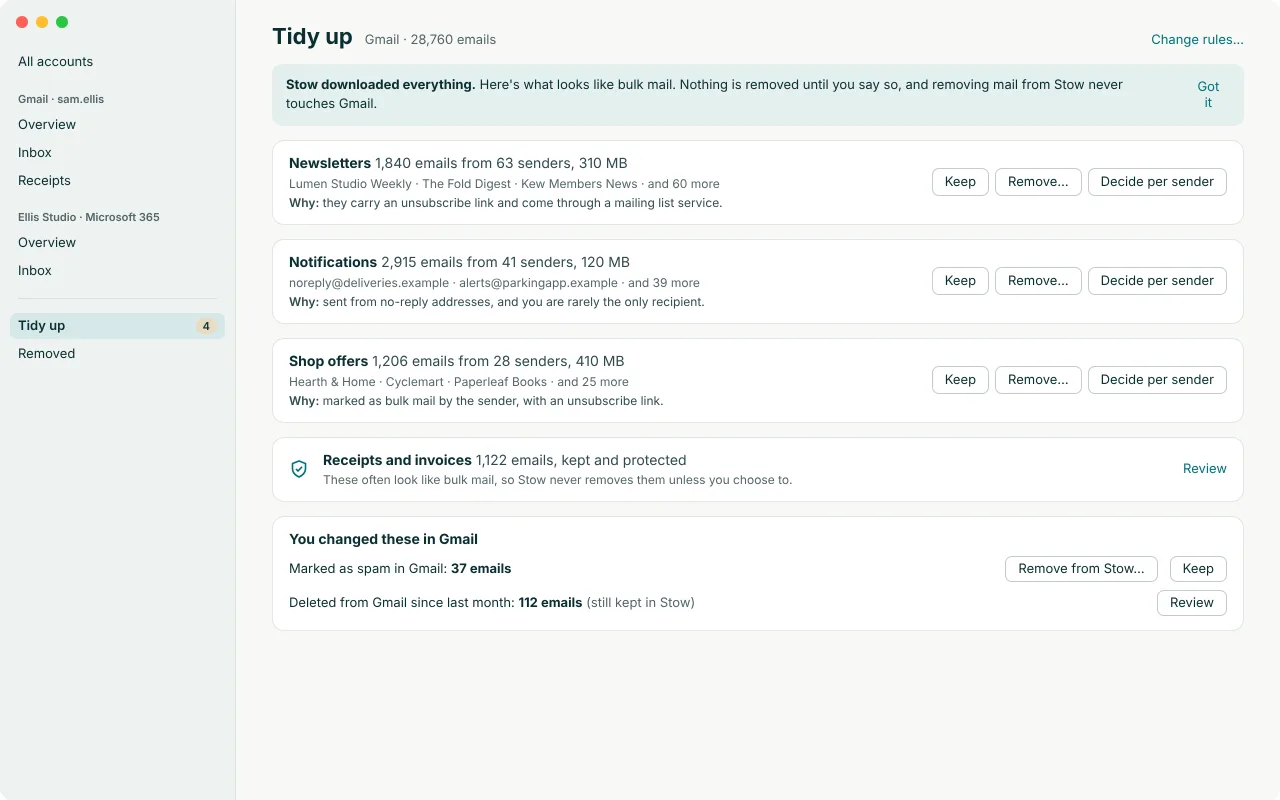Click the Lumen Studio Weekly senders line
The width and height of the screenshot is (1280, 800).
(504, 184)
